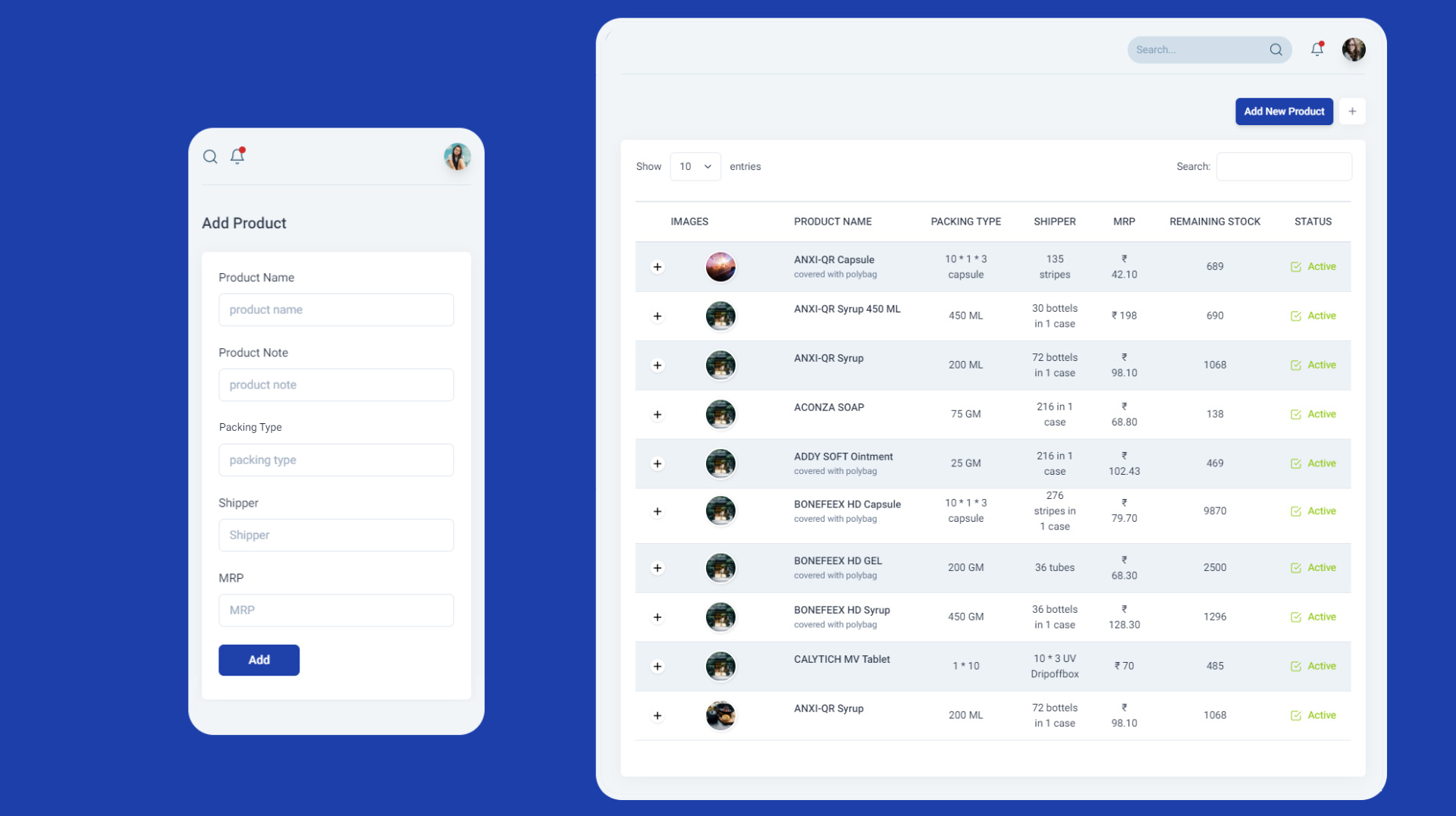Image resolution: width=1456 pixels, height=816 pixels.
Task: Click the Add New Product button
Action: coord(1284,111)
